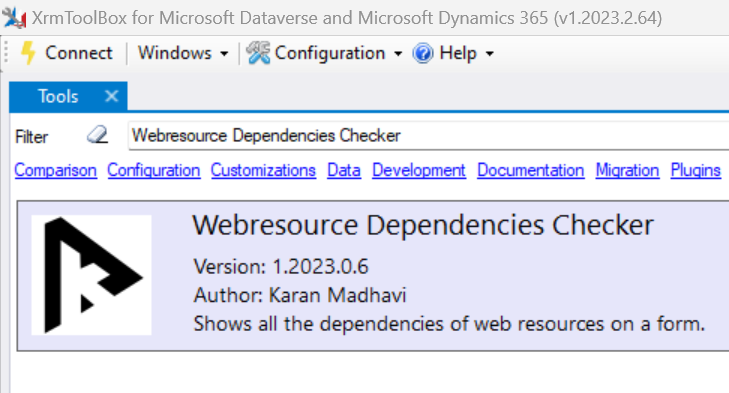The image size is (729, 393).
Task: Filter tools by Data category
Action: [344, 170]
